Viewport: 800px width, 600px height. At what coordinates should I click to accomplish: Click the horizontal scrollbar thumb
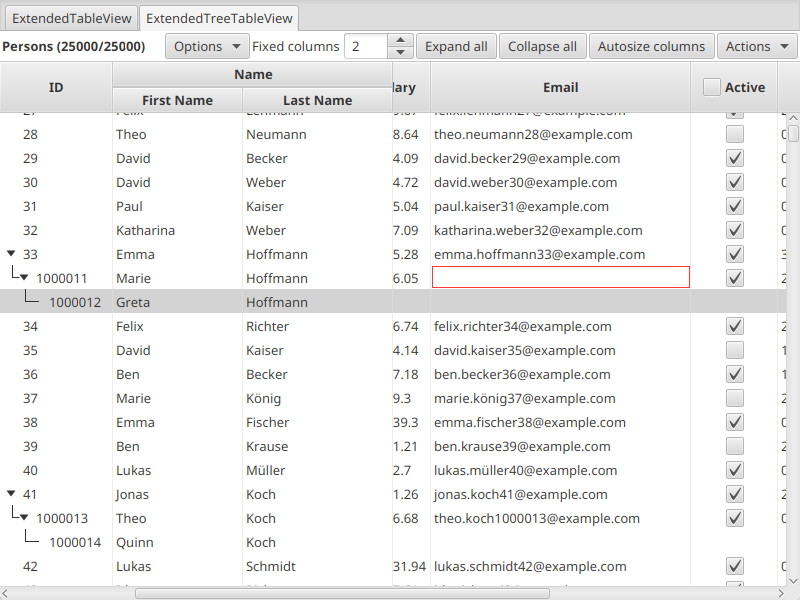tap(342, 593)
